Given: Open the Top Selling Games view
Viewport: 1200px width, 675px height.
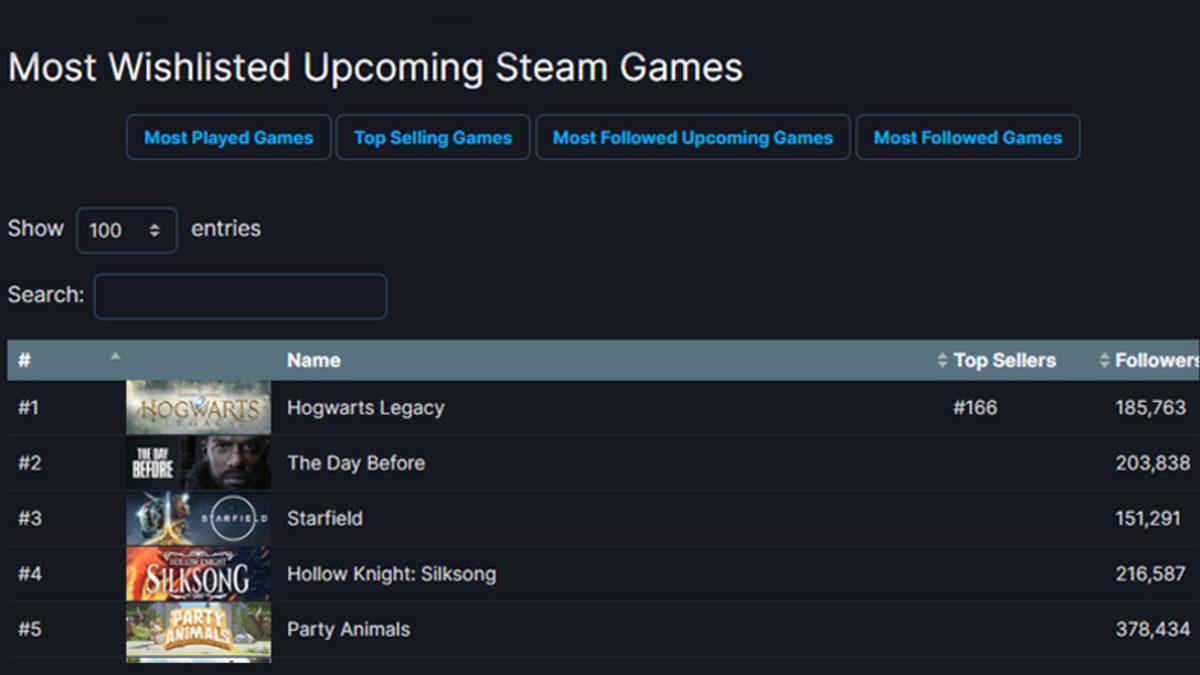Looking at the screenshot, I should point(433,137).
